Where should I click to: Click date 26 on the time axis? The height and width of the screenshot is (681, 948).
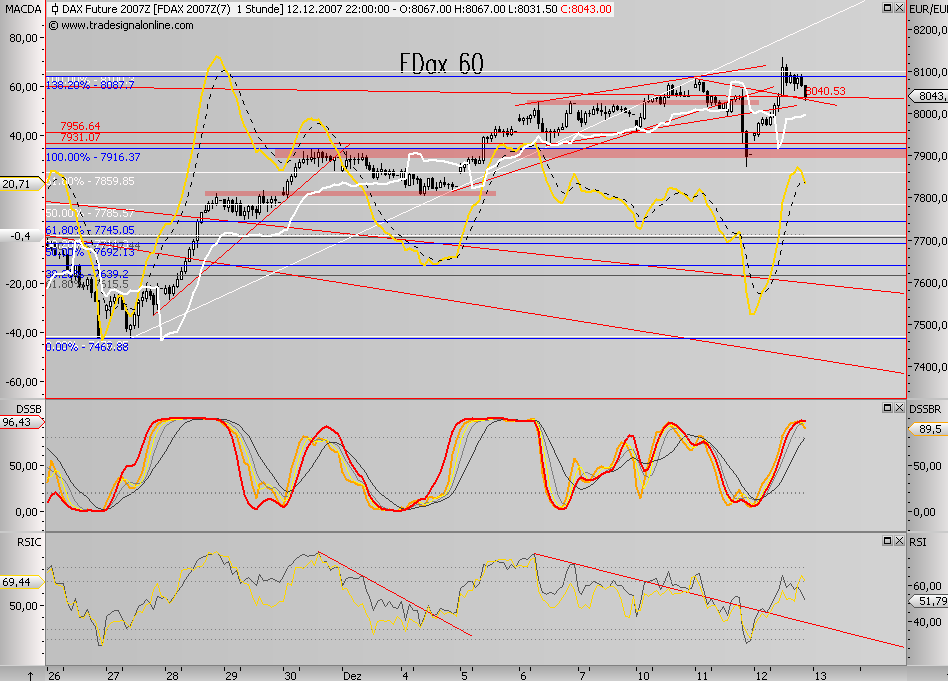[x=54, y=676]
